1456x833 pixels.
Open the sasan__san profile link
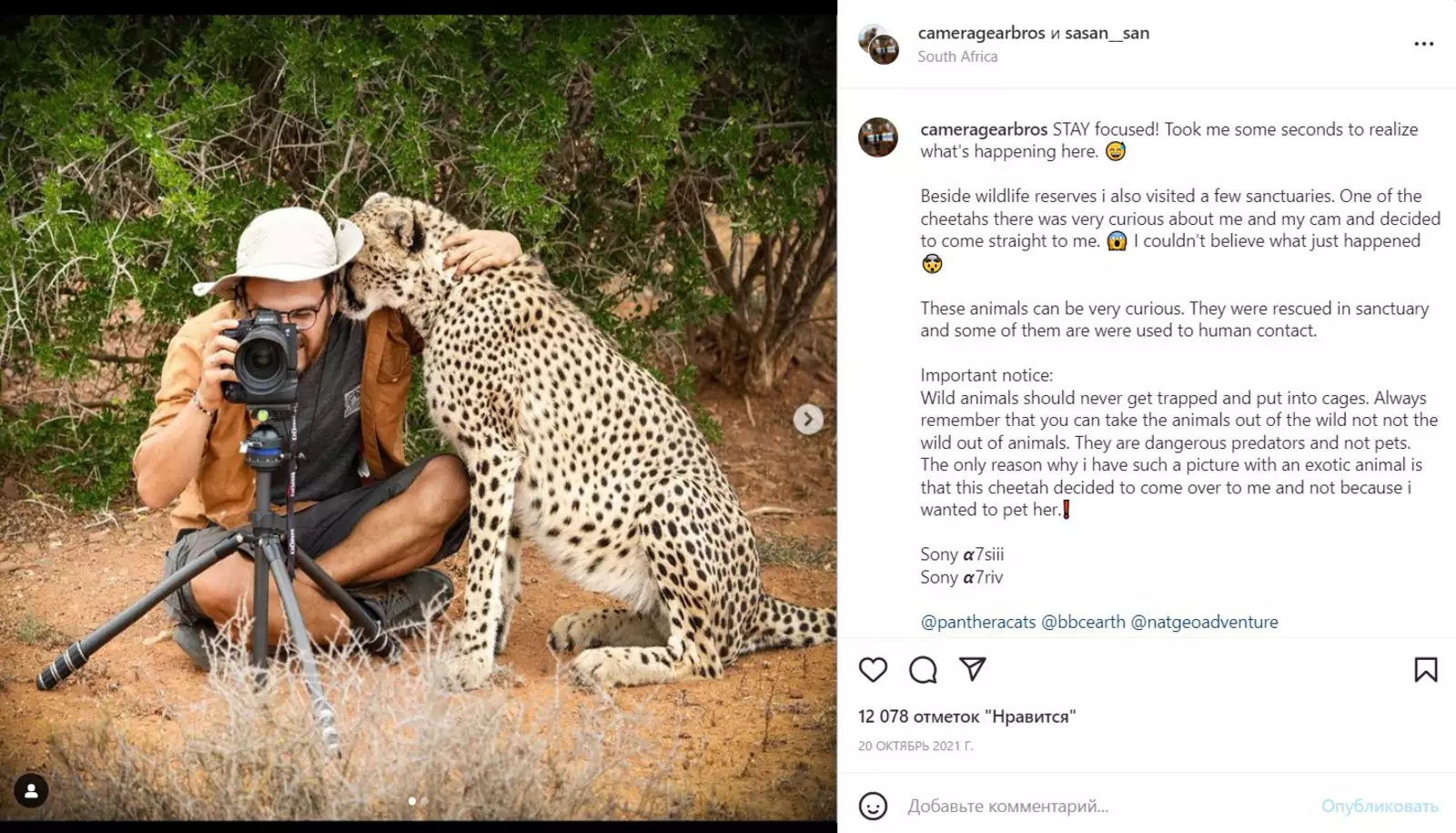[1107, 33]
